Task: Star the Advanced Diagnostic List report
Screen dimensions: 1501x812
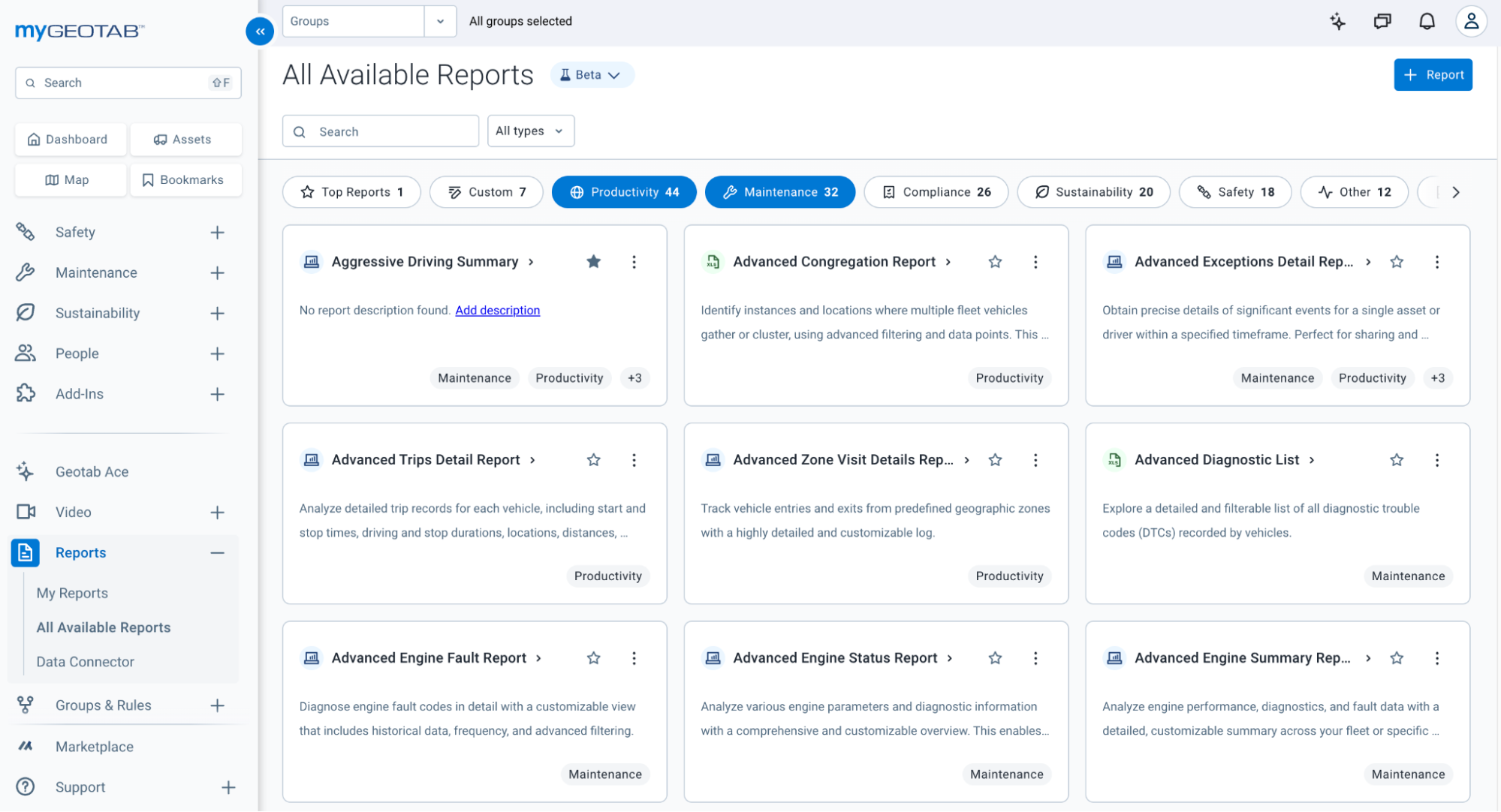Action: tap(1397, 460)
